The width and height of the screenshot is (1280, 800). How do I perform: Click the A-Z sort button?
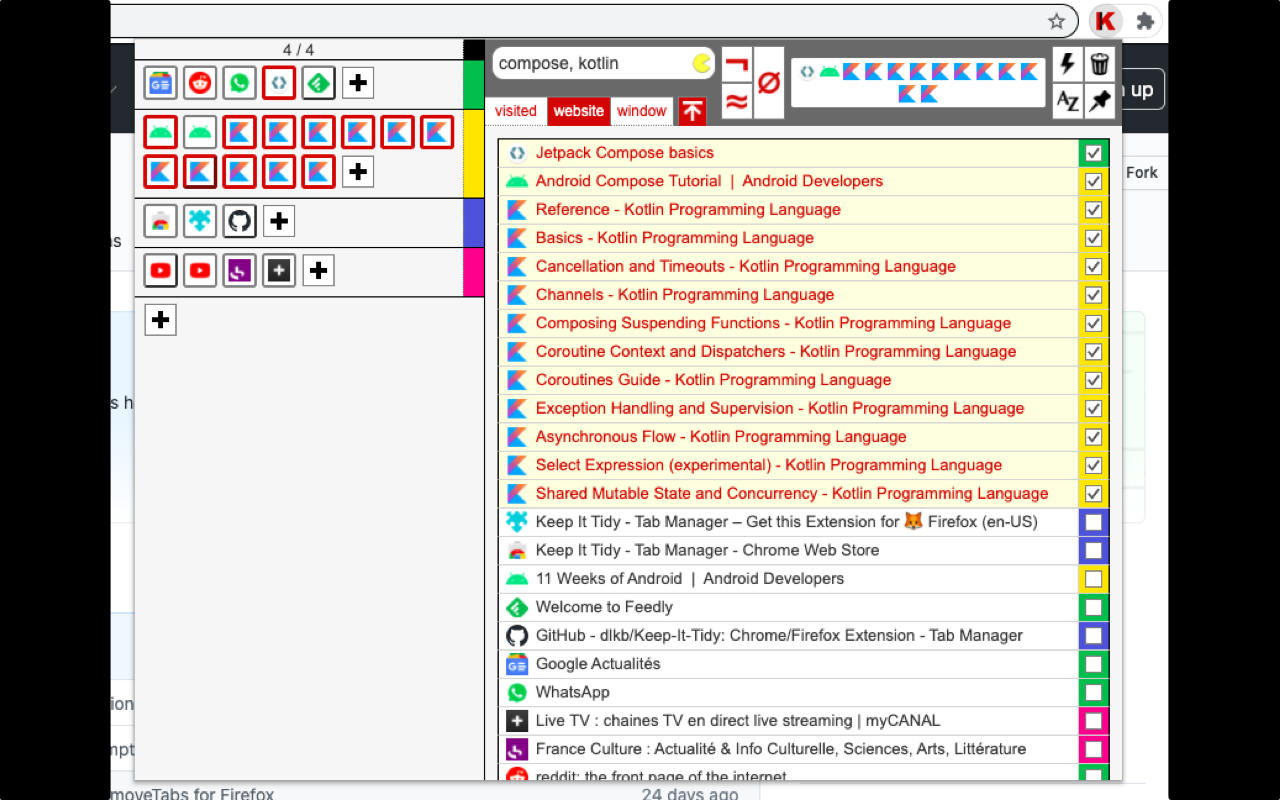tap(1068, 101)
